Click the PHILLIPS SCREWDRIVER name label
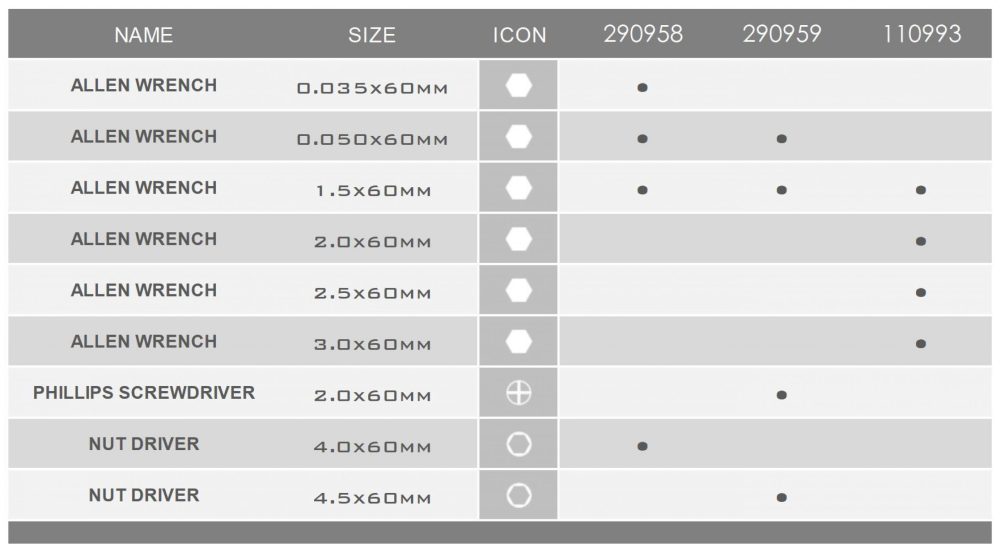This screenshot has width=1000, height=552. click(143, 393)
